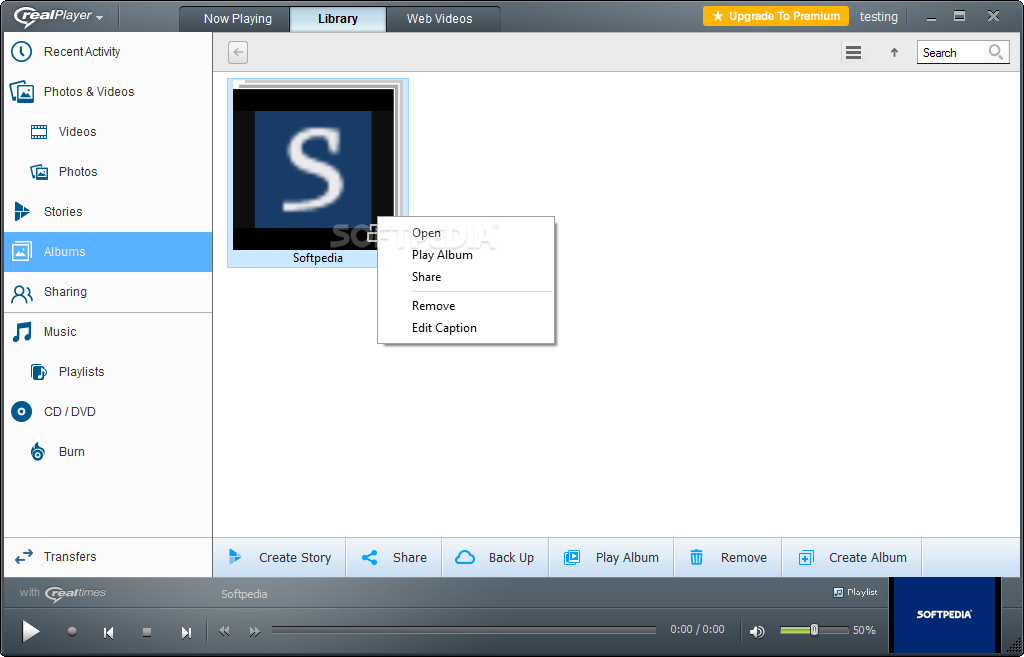The width and height of the screenshot is (1024, 657).
Task: Click the Albums sidebar icon
Action: tap(22, 251)
